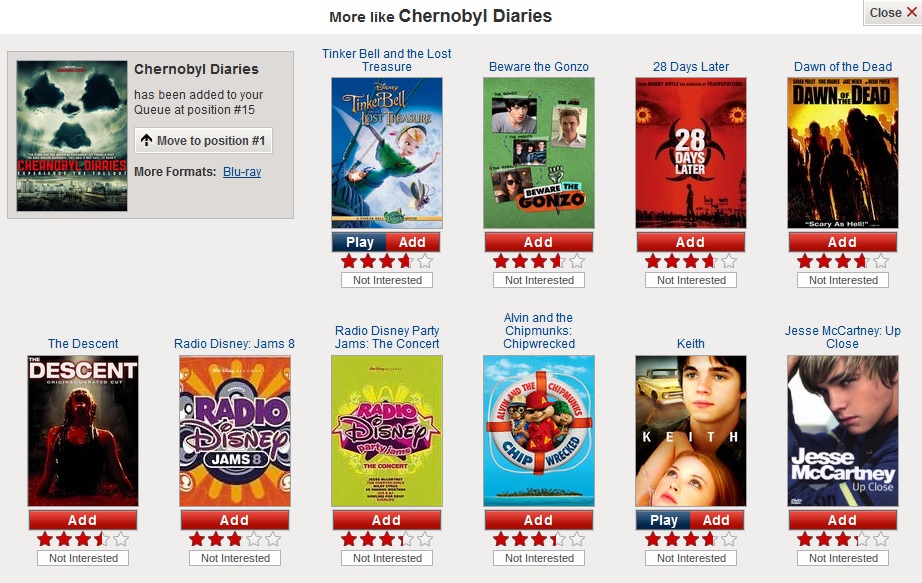
Task: Open the Beware the Gonzo title link
Action: coord(539,66)
